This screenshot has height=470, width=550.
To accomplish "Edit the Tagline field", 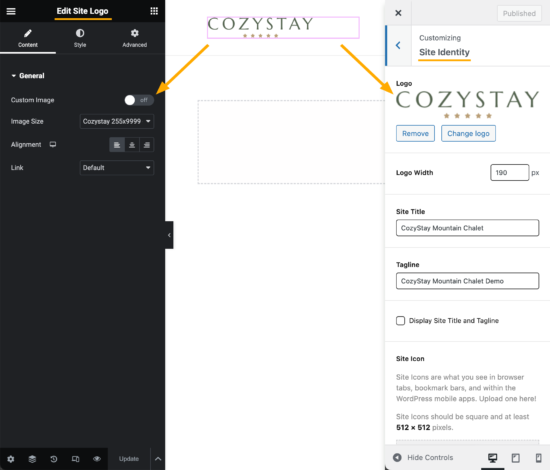I will (x=467, y=281).
